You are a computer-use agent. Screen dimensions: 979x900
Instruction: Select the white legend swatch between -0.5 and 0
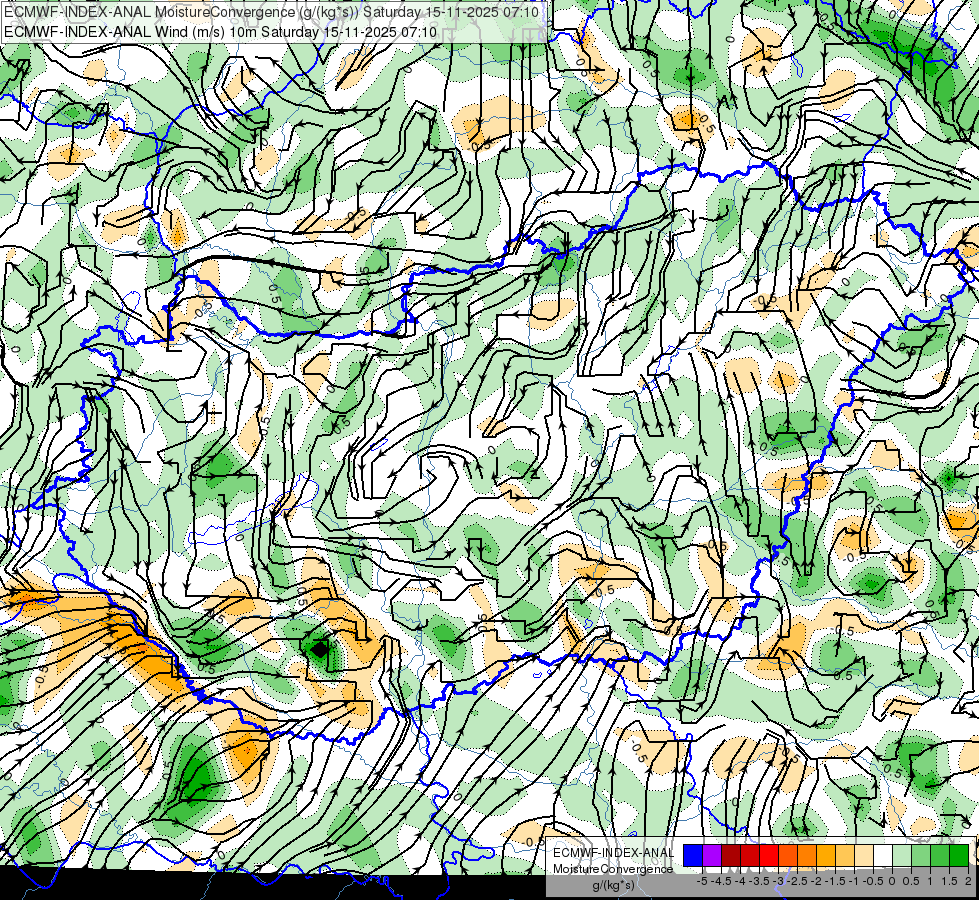[x=883, y=855]
